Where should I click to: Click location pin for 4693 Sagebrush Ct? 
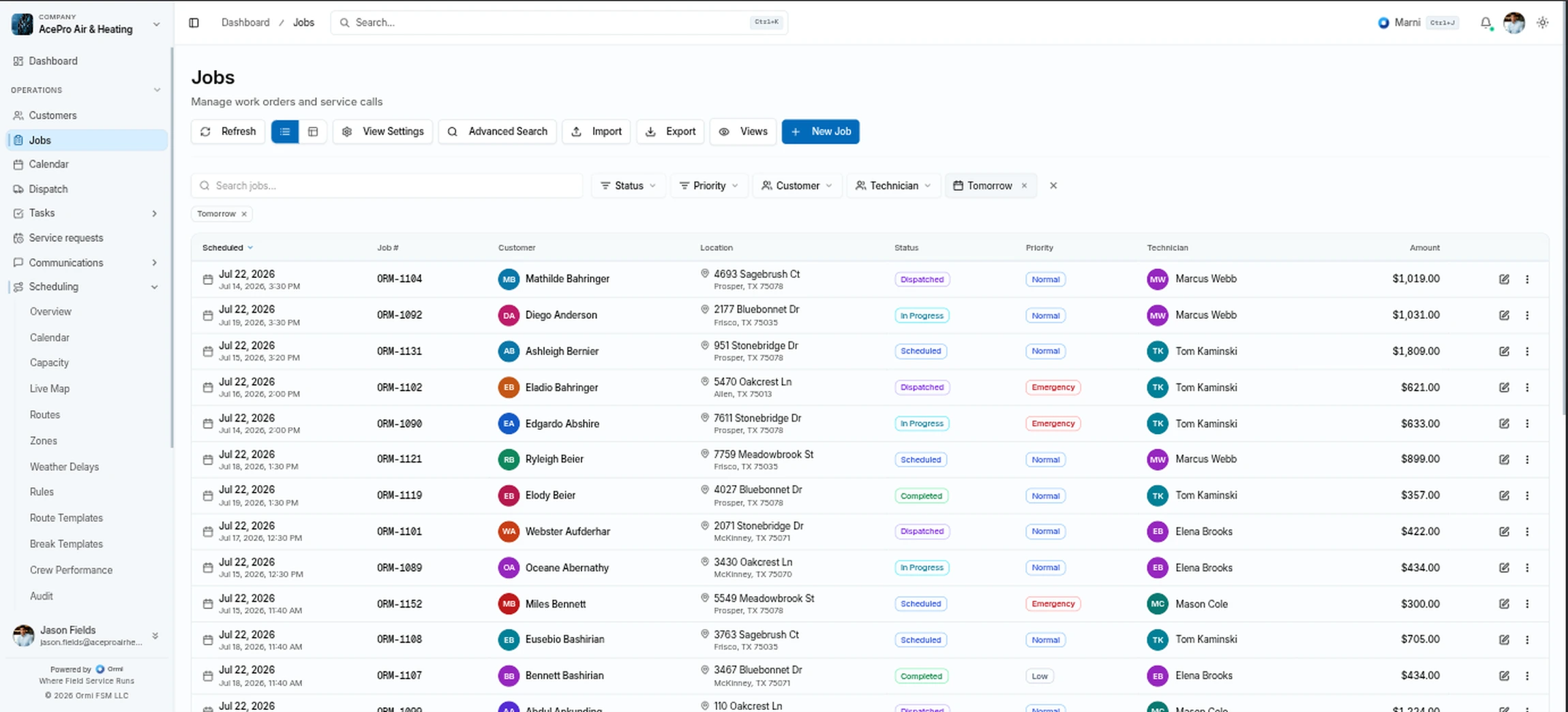705,273
